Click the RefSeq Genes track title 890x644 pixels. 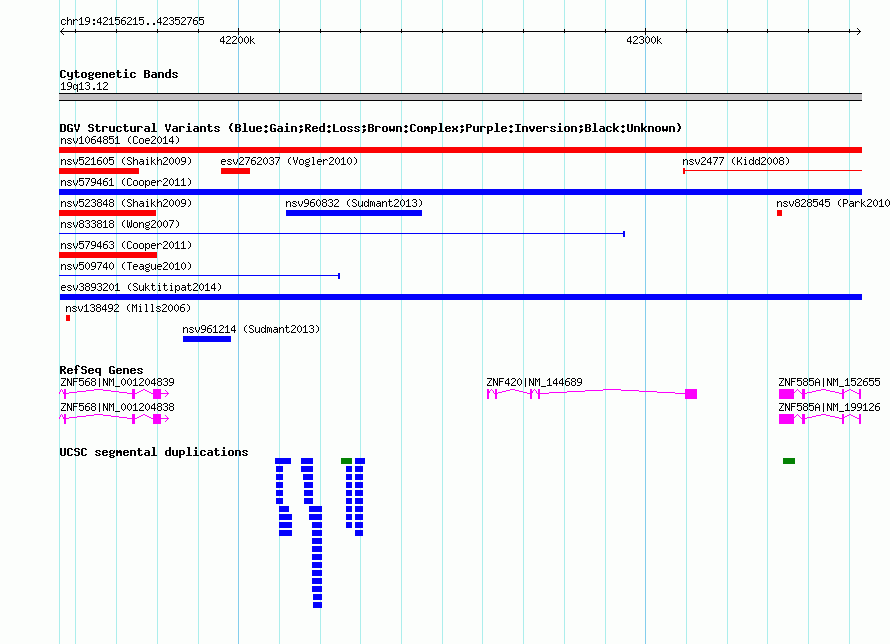(x=101, y=370)
